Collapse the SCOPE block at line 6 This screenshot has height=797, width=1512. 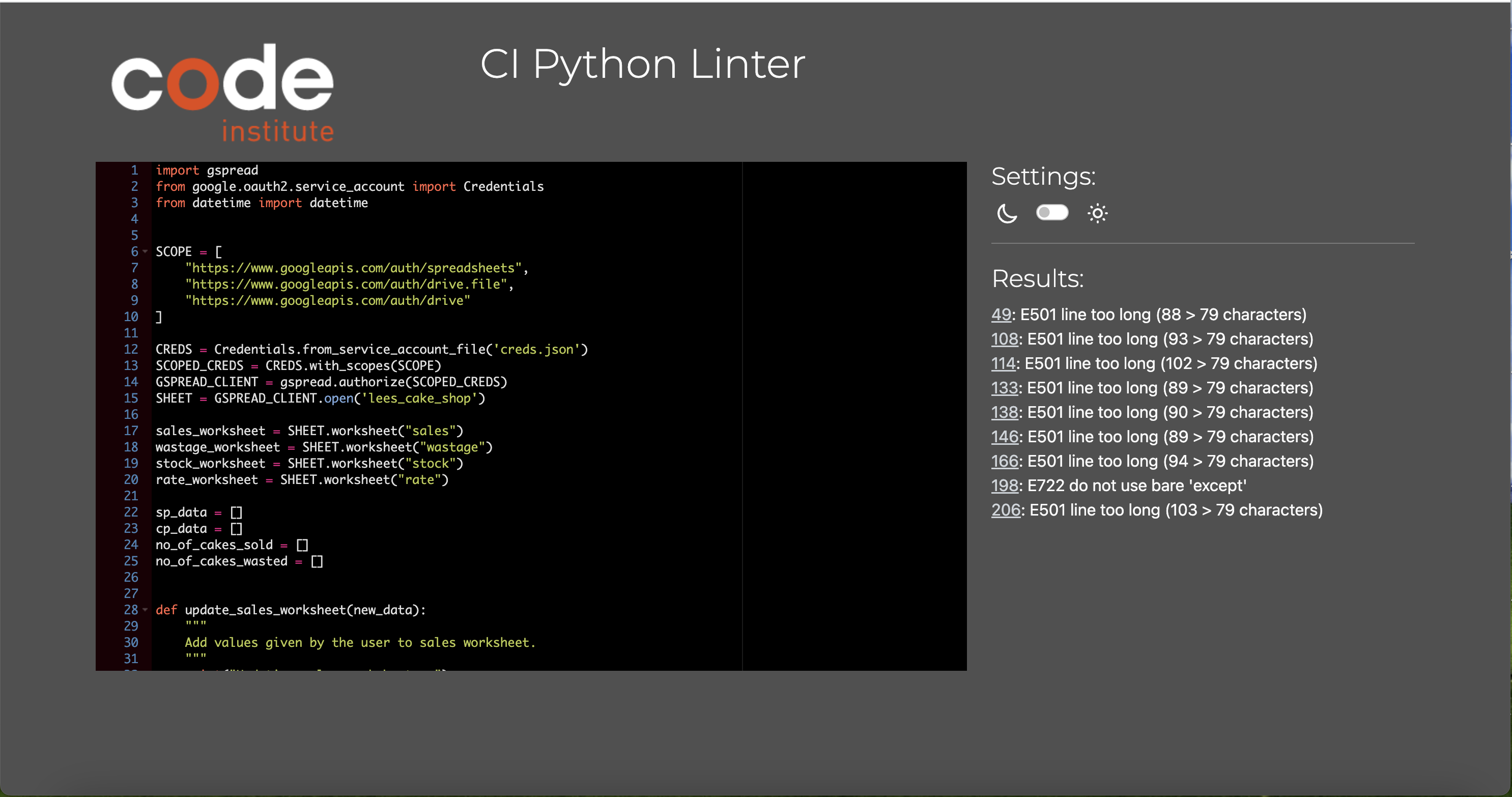pyautogui.click(x=145, y=252)
